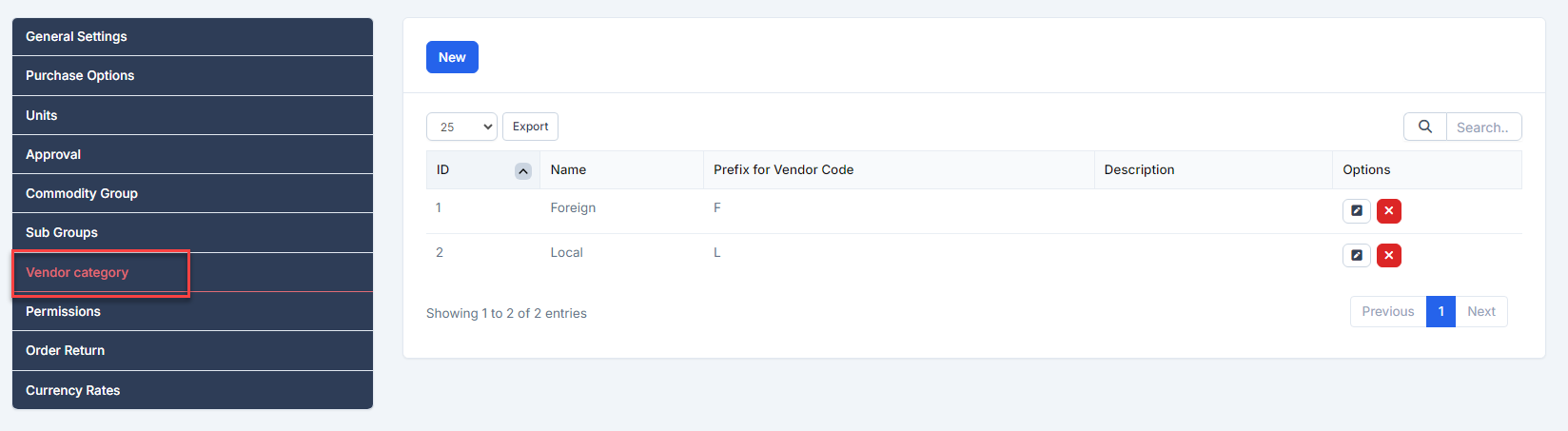Click the search magnifier icon
The height and width of the screenshot is (431, 1568).
(x=1424, y=127)
